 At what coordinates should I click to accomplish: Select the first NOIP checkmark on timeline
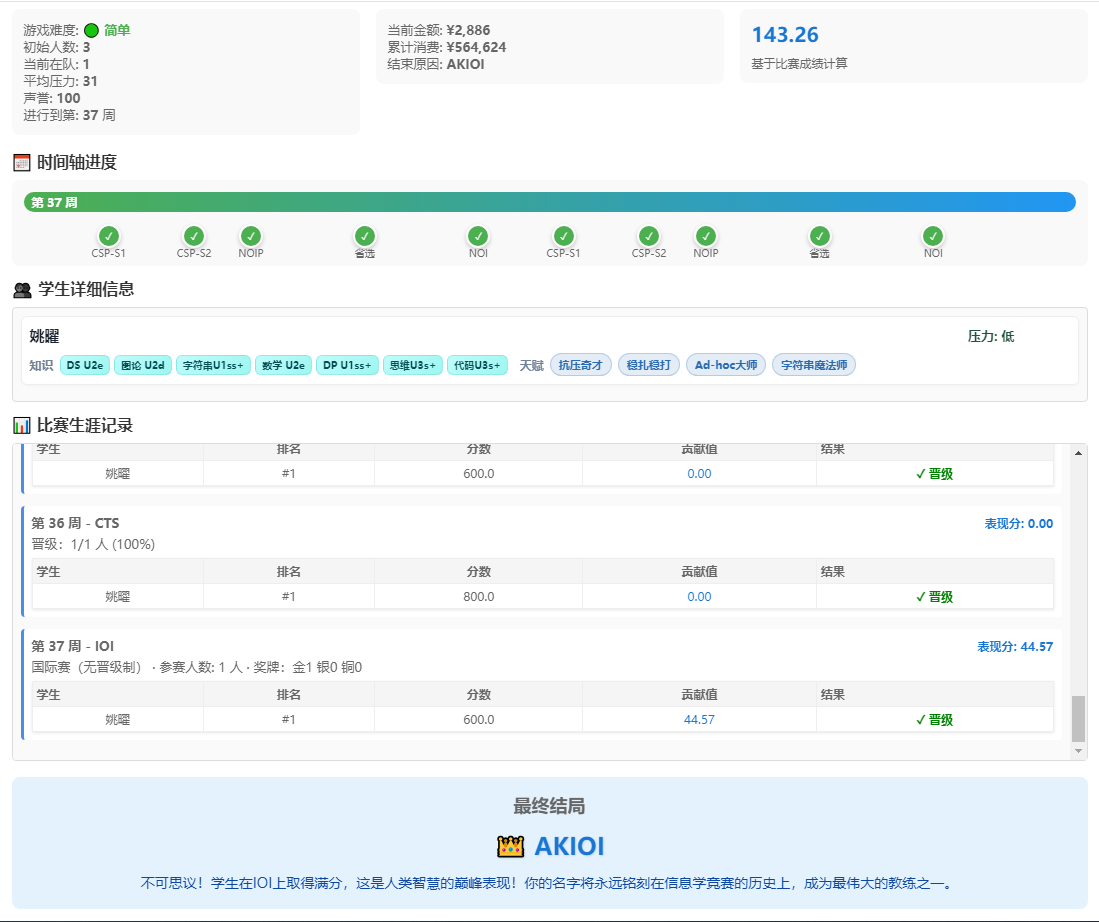tap(251, 236)
